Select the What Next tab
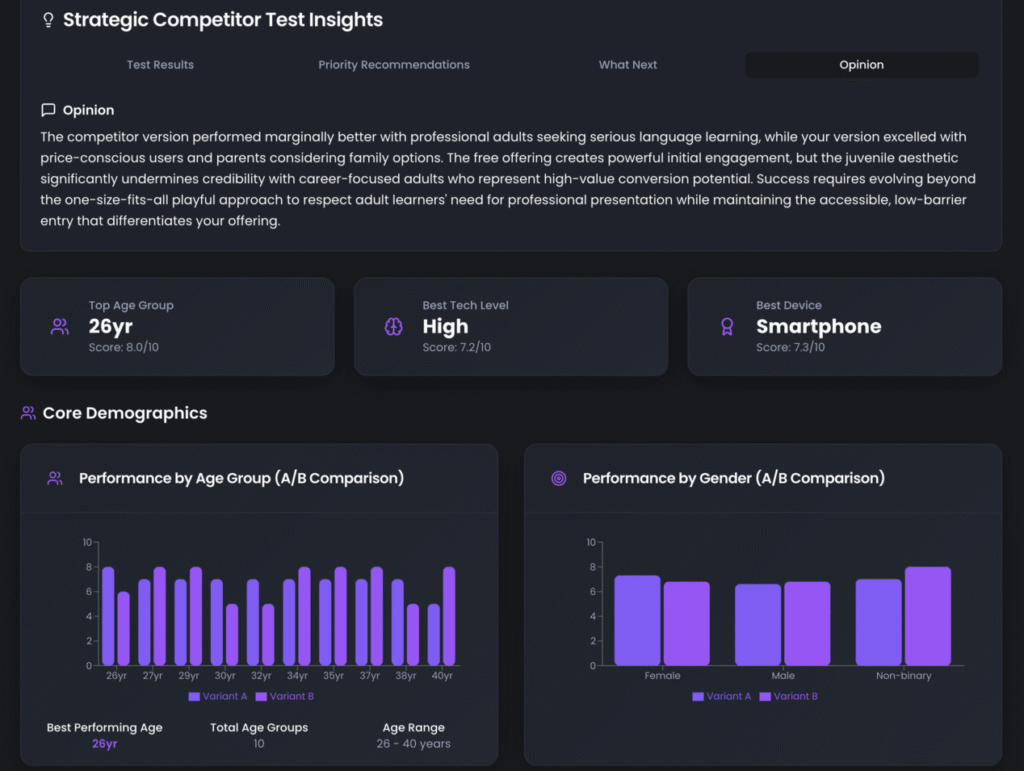Viewport: 1024px width, 771px height. pos(628,65)
